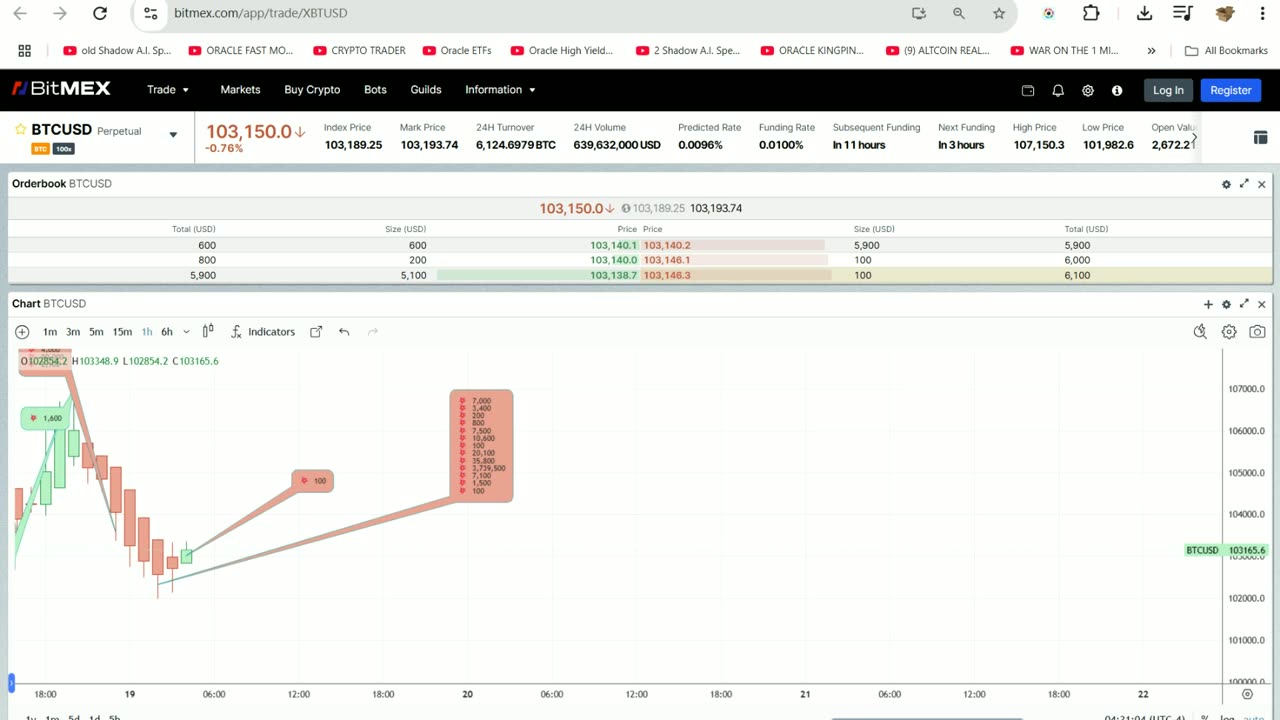Click ask price 103,146.3 in orderbook
1280x720 pixels.
click(667, 275)
